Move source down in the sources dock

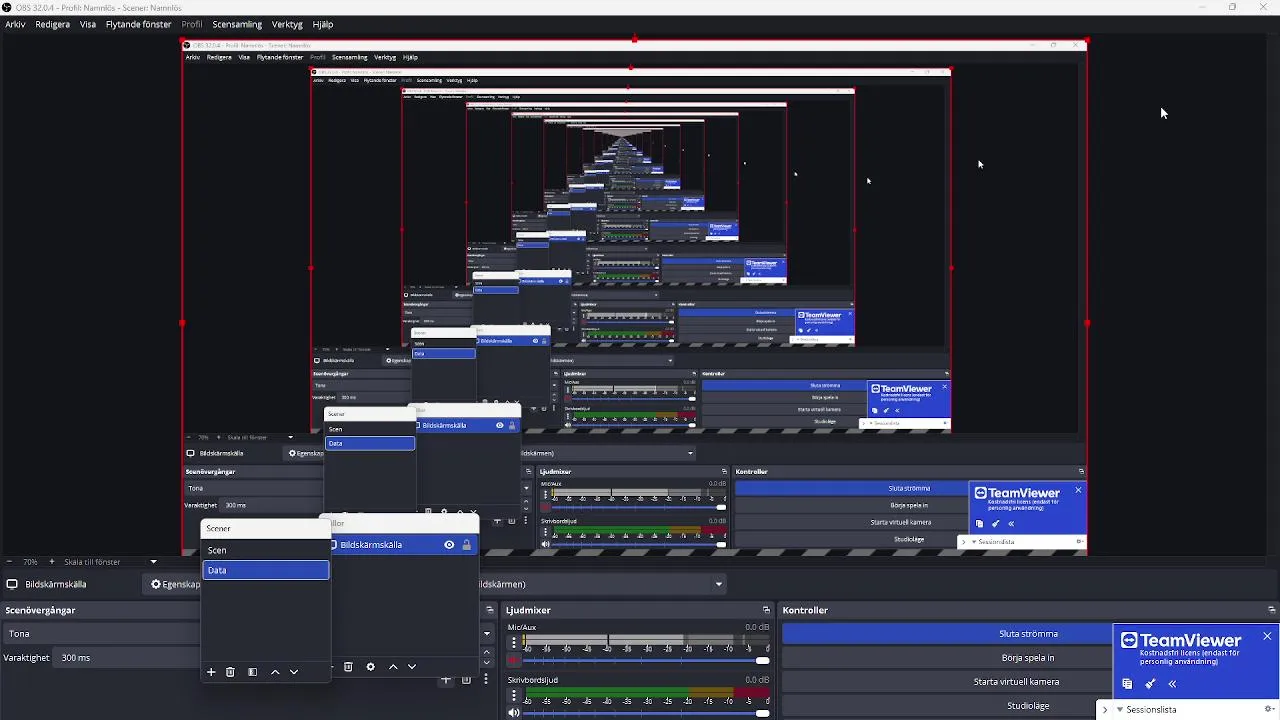(x=411, y=667)
